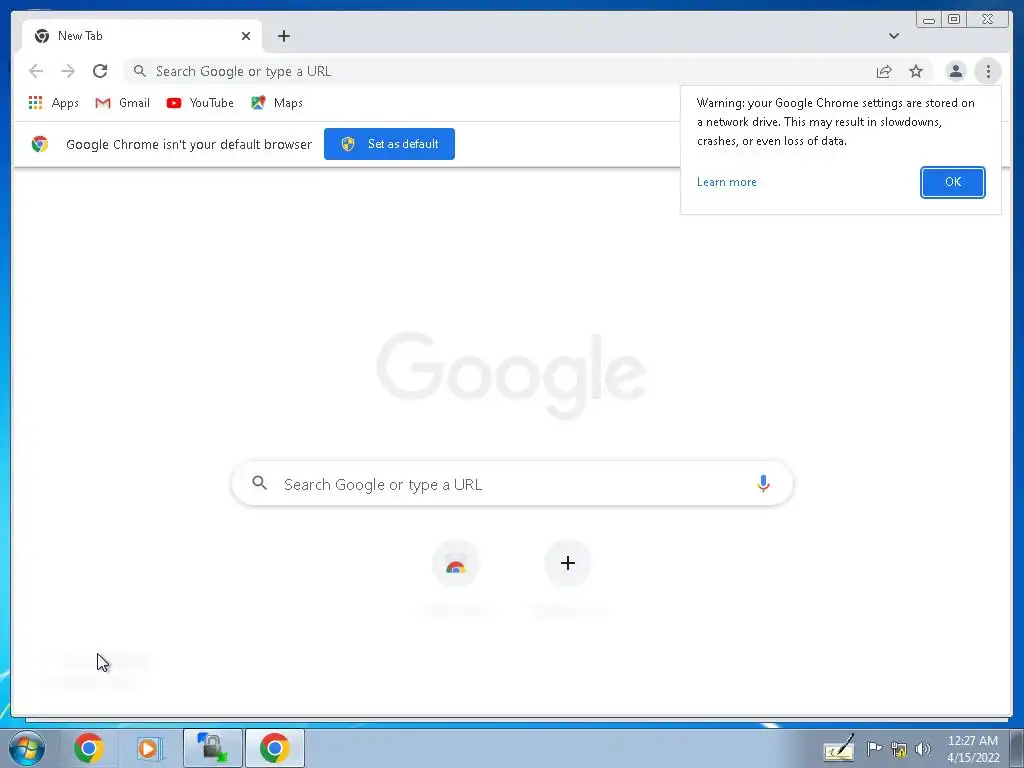The image size is (1024, 768).
Task: Click the search icon in address bar
Action: tap(139, 71)
